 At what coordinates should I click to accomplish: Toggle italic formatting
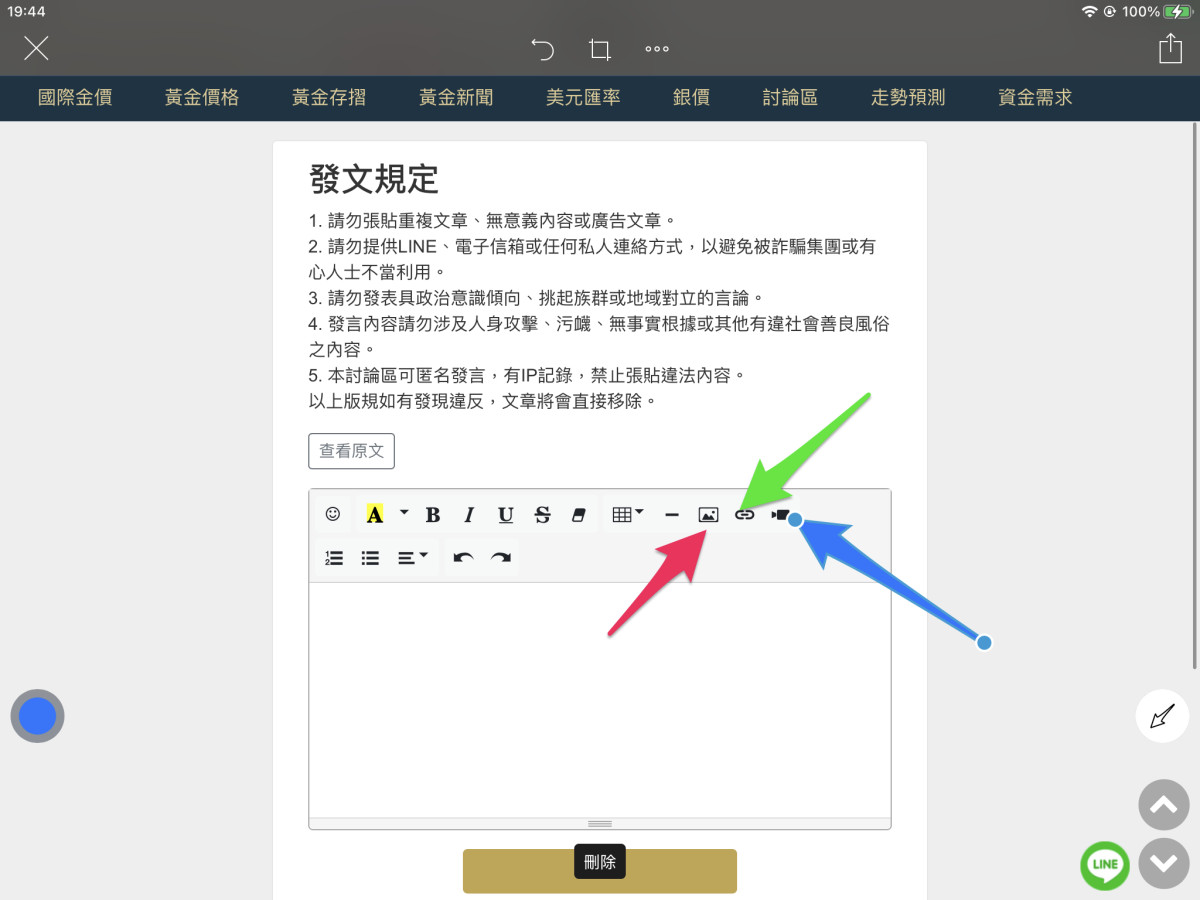point(469,514)
